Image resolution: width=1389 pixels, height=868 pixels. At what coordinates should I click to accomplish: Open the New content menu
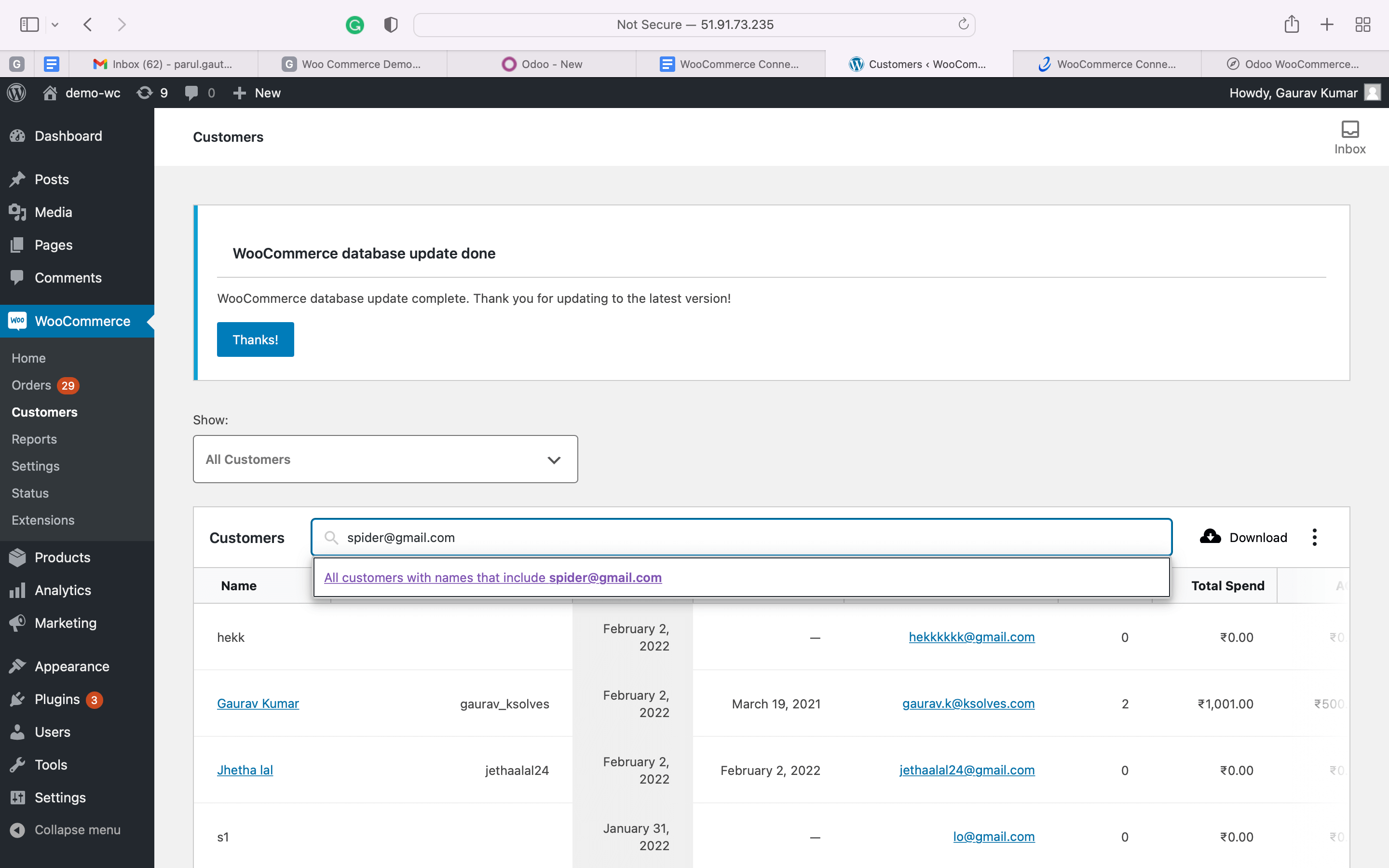[x=257, y=93]
